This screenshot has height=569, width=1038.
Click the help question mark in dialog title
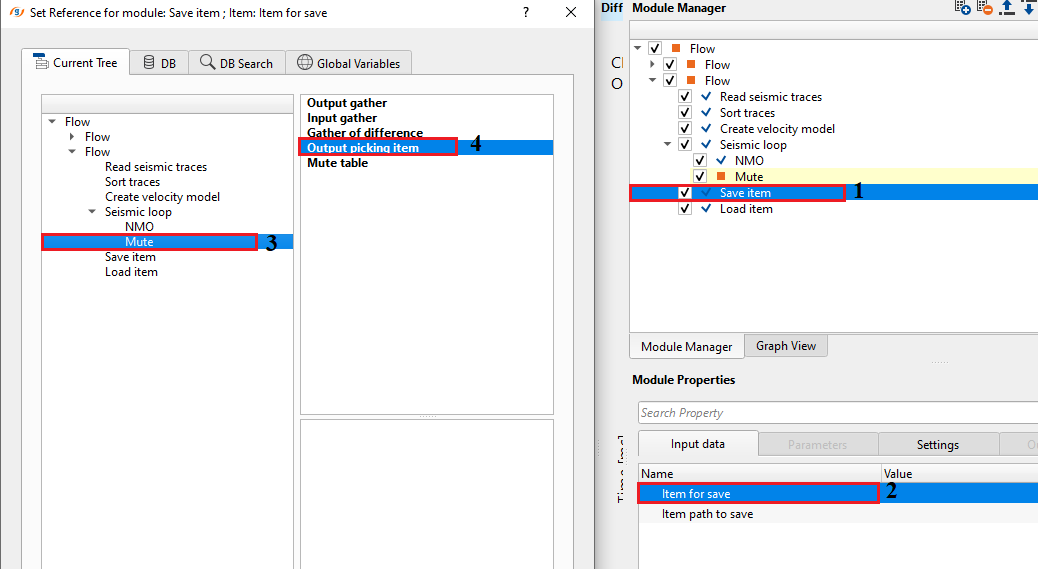click(526, 13)
